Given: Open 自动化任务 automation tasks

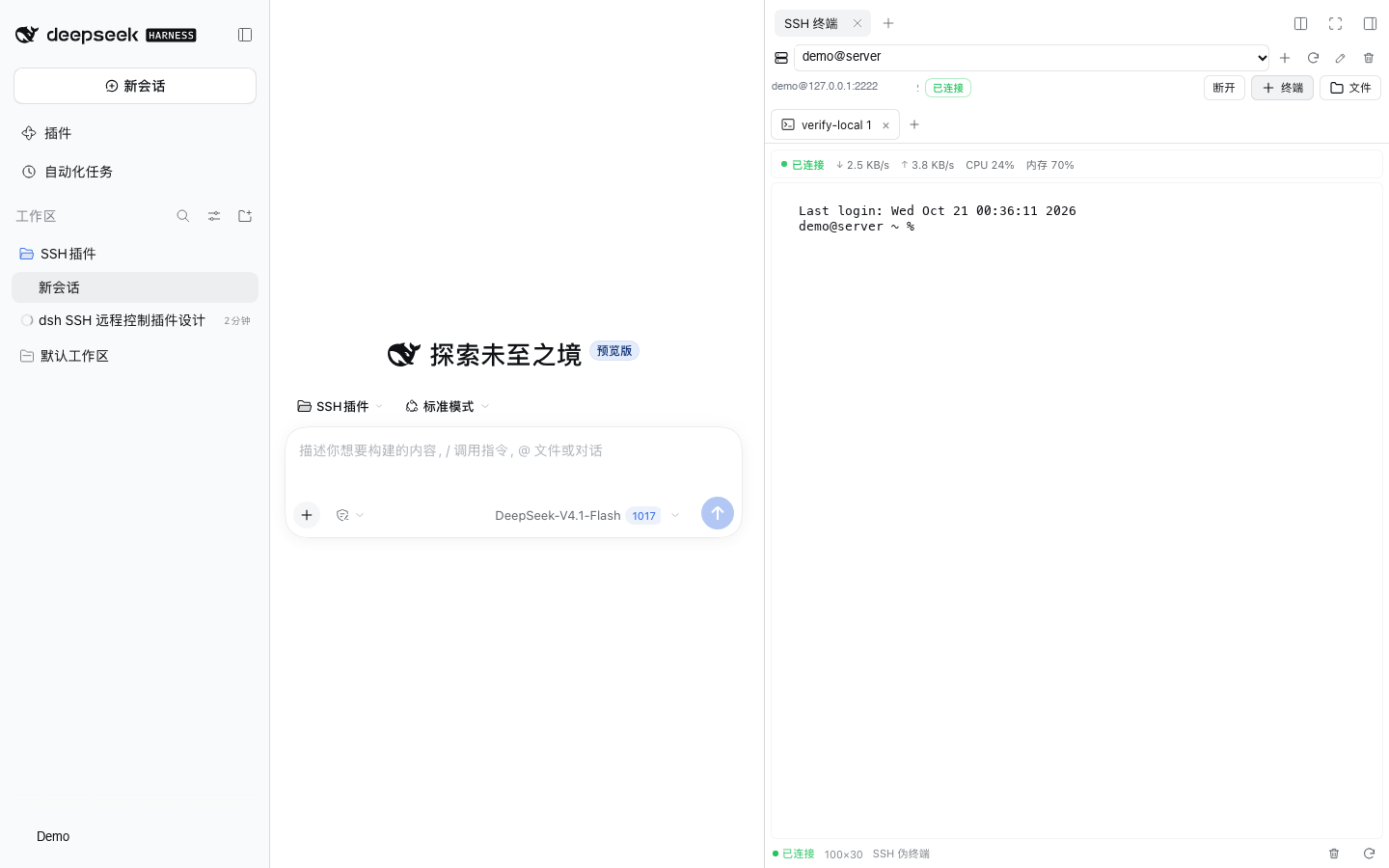Looking at the screenshot, I should tap(135, 172).
